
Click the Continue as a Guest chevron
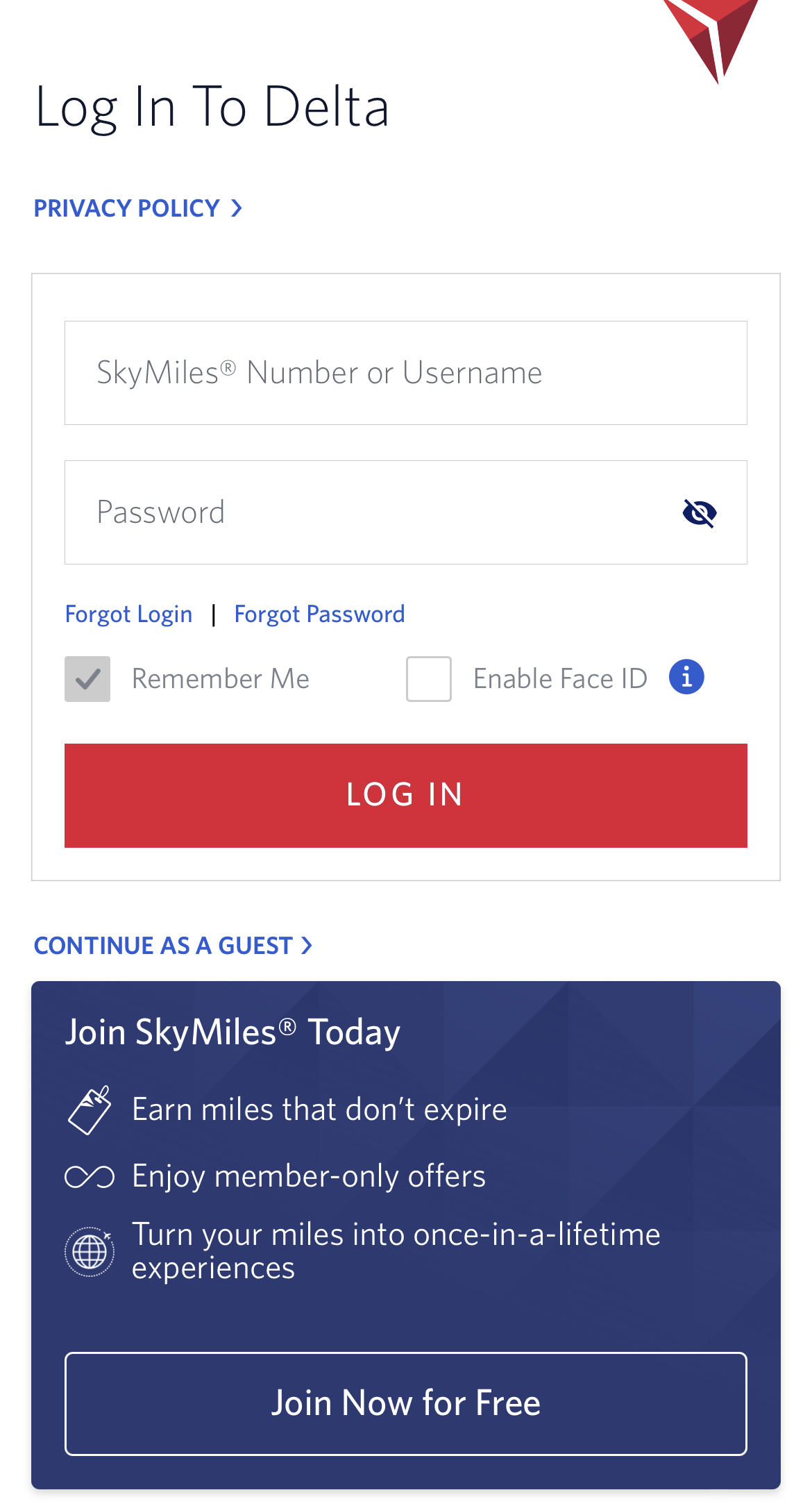coord(307,946)
